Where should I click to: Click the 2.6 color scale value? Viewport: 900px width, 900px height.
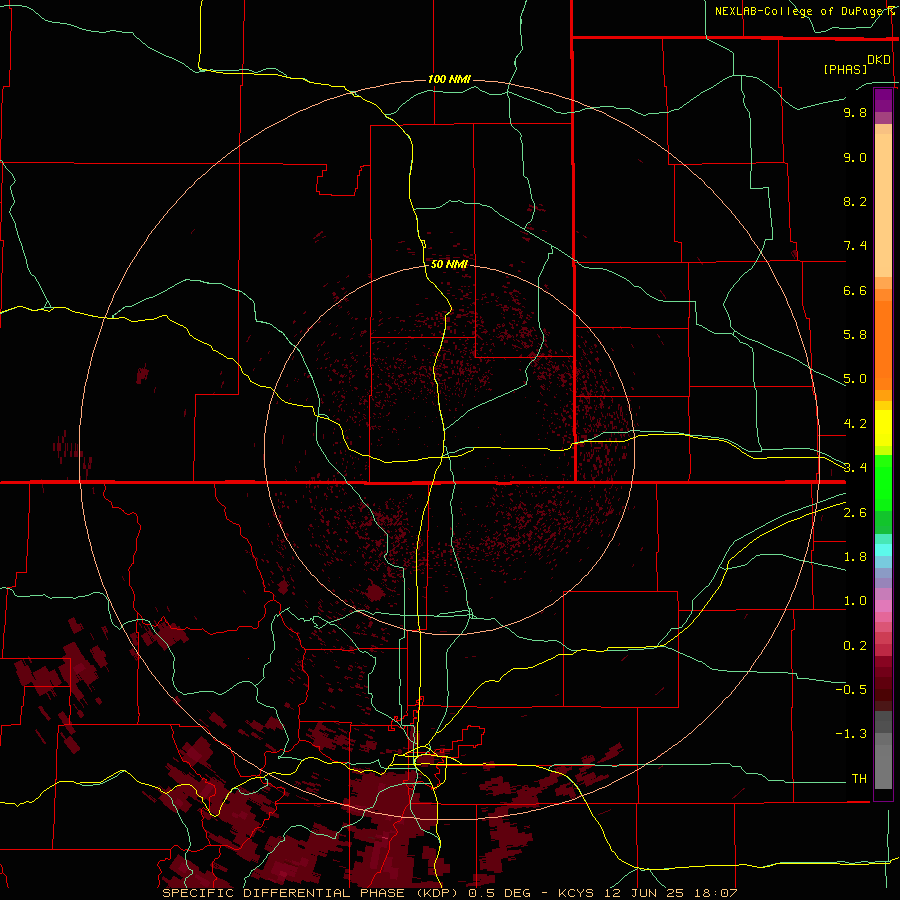coord(855,512)
